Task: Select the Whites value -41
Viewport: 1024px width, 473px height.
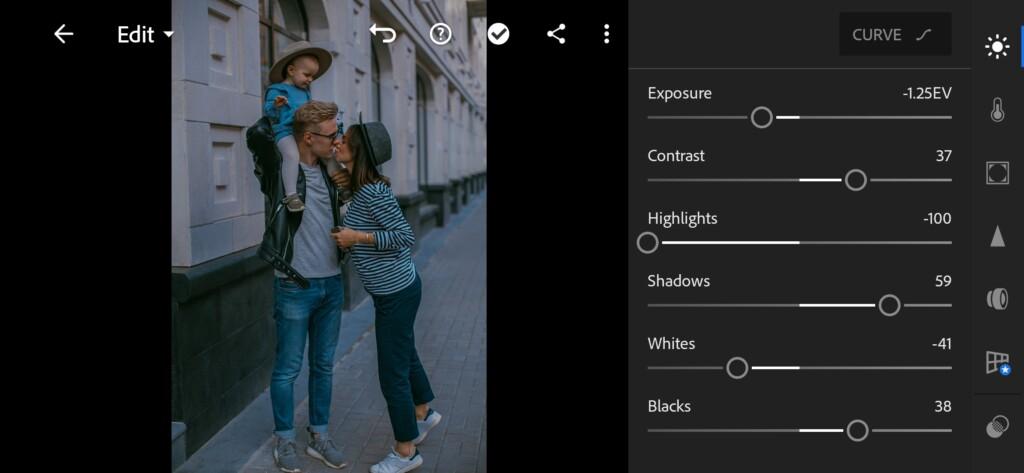Action: pyautogui.click(x=942, y=344)
